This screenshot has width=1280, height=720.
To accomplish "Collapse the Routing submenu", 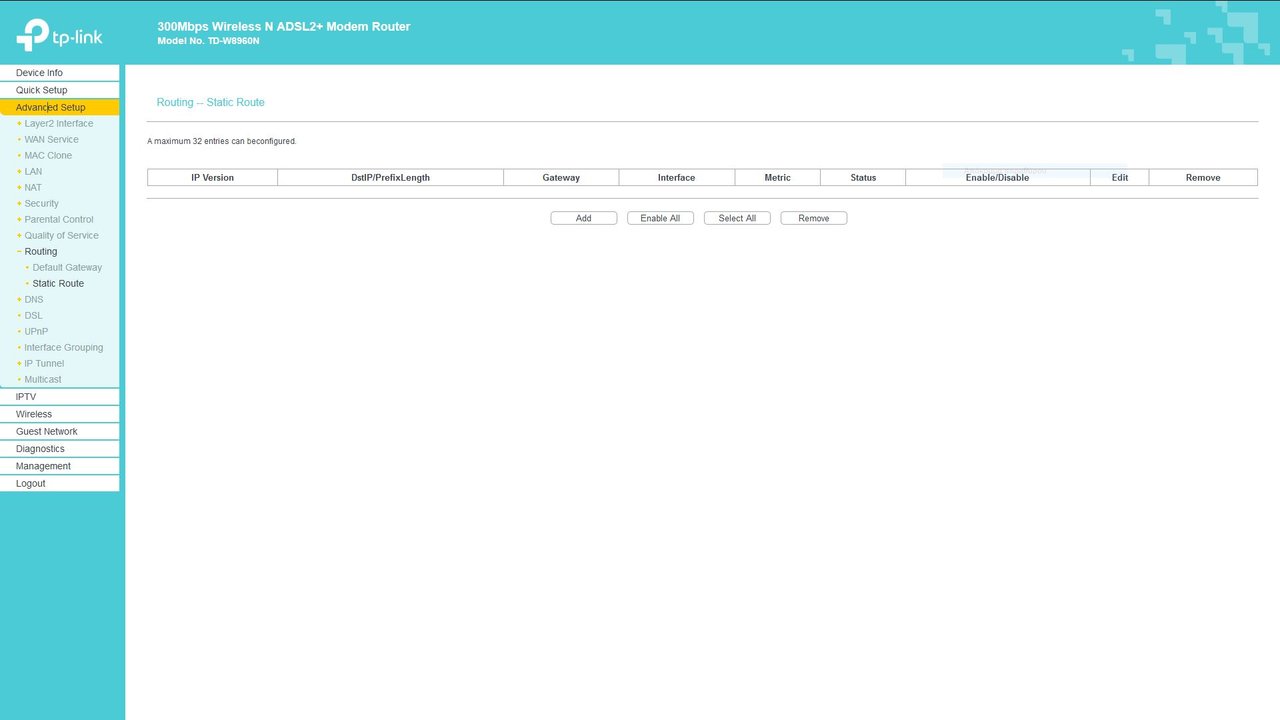I will coord(40,252).
